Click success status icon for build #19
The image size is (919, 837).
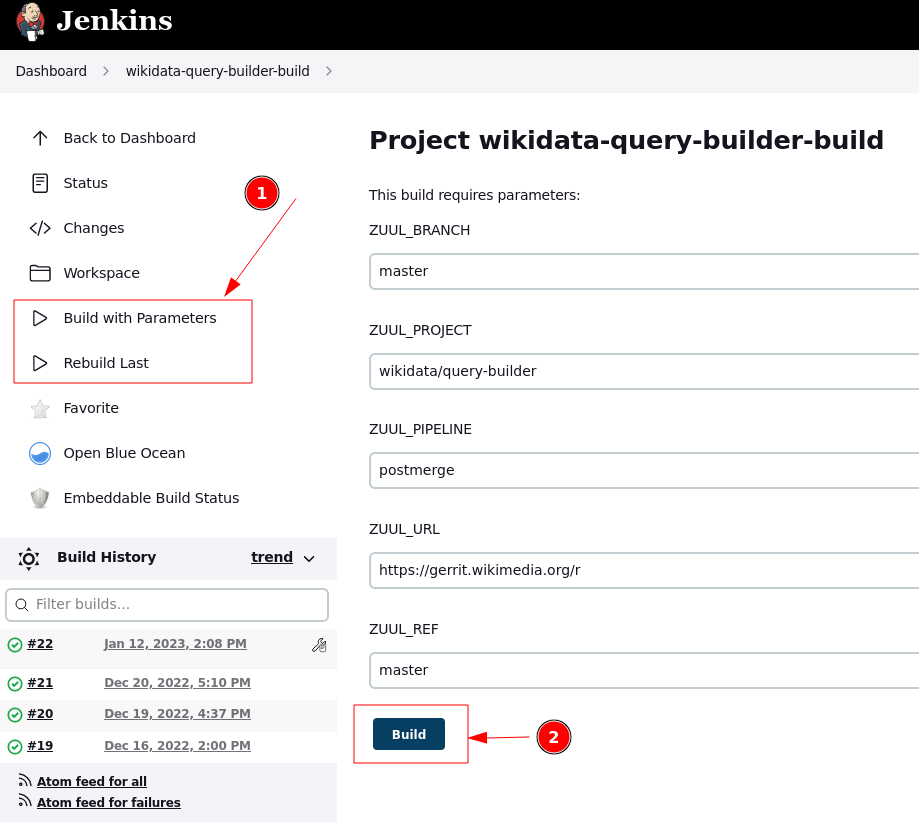tap(15, 747)
